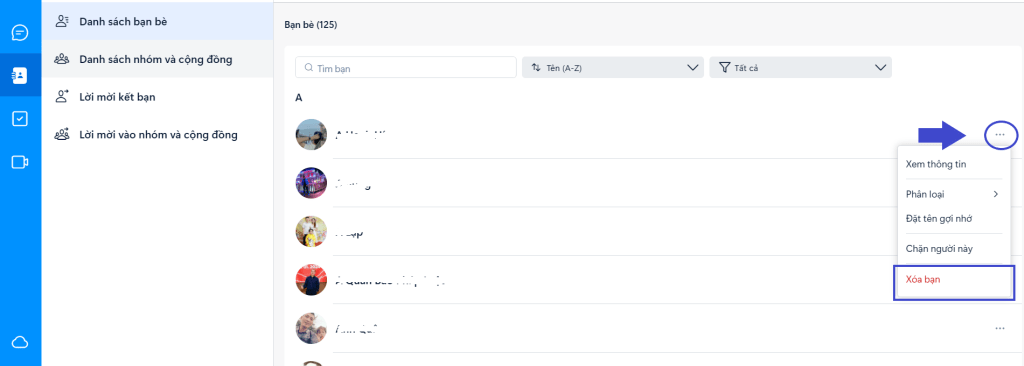Expand the Phân loại submenu arrow
Screen dimensions: 1024x366
tap(995, 194)
